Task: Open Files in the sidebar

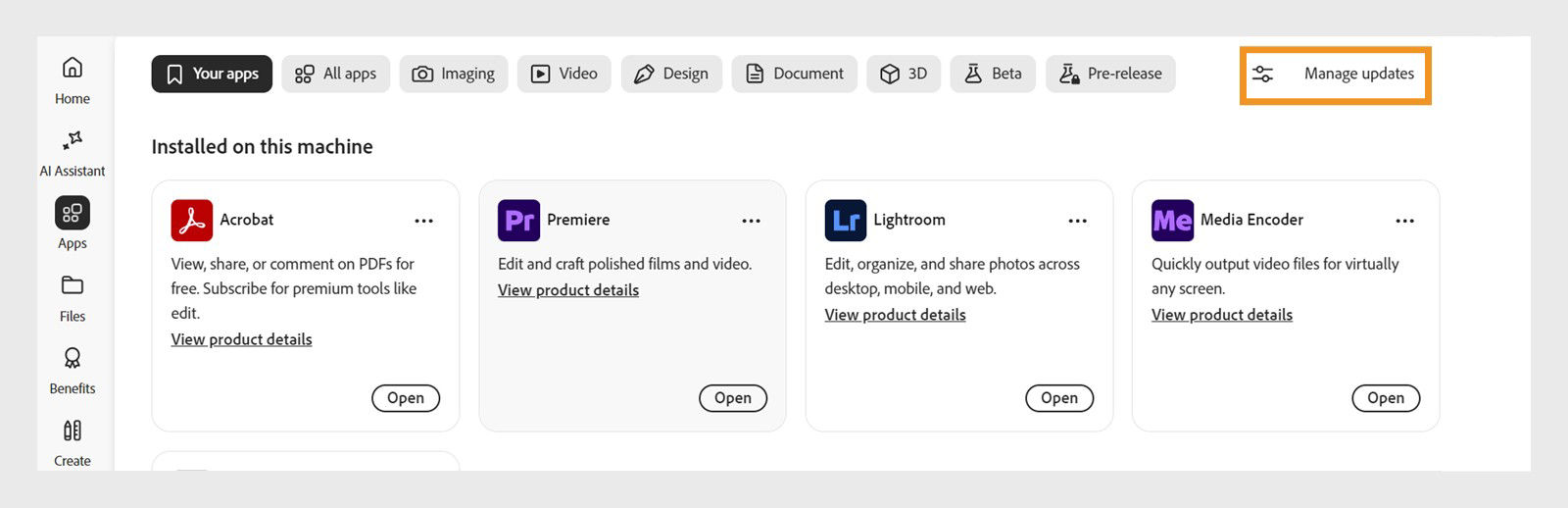Action: pos(72,298)
